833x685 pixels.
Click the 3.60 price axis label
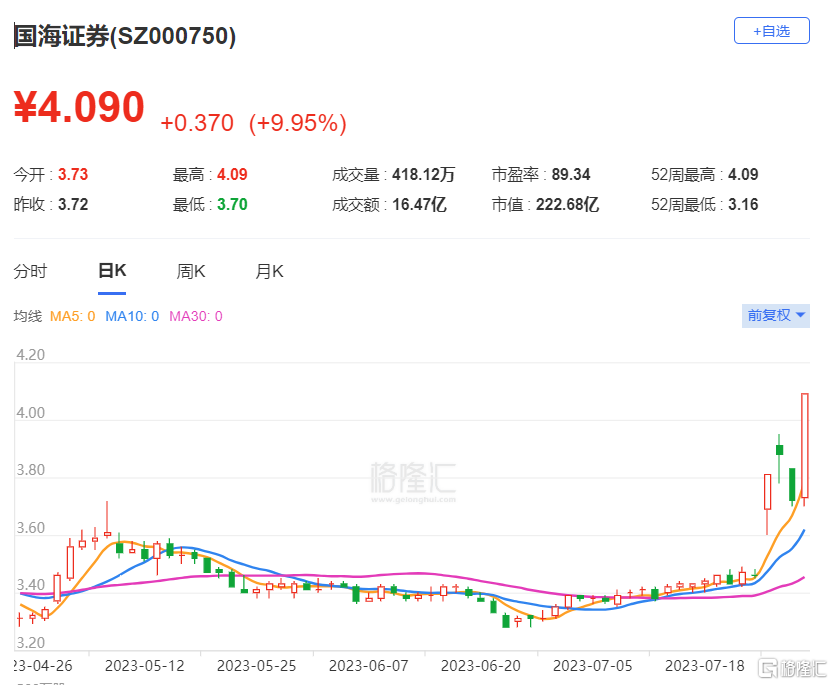pos(30,528)
